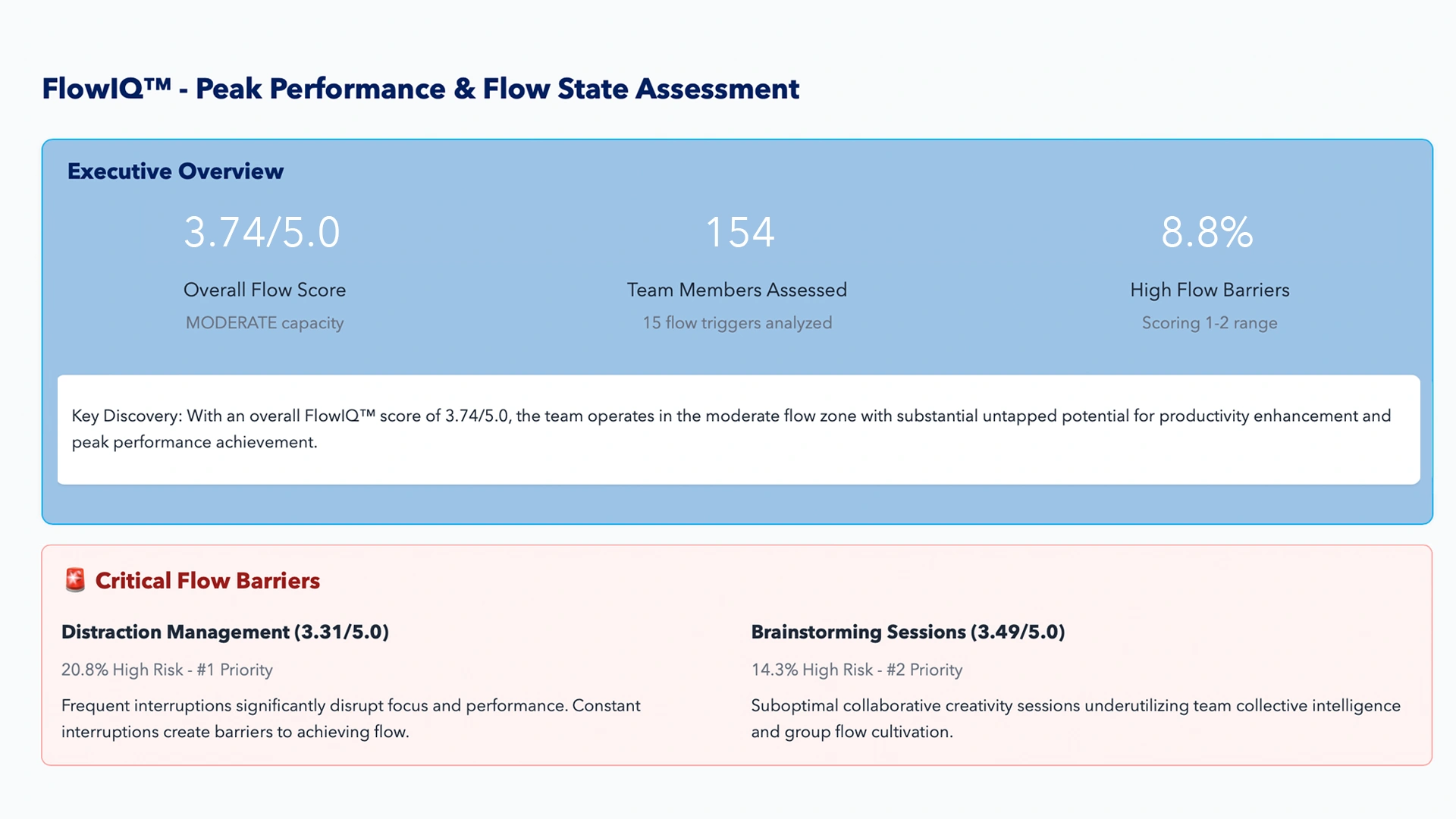Select the frequent interruptions description paragraph
The image size is (1456, 819).
point(350,719)
